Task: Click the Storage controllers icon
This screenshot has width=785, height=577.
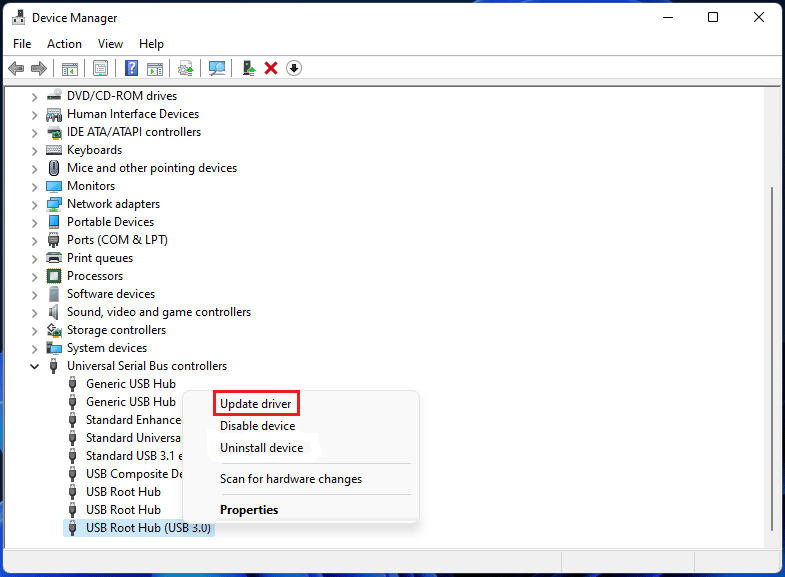Action: tap(54, 330)
